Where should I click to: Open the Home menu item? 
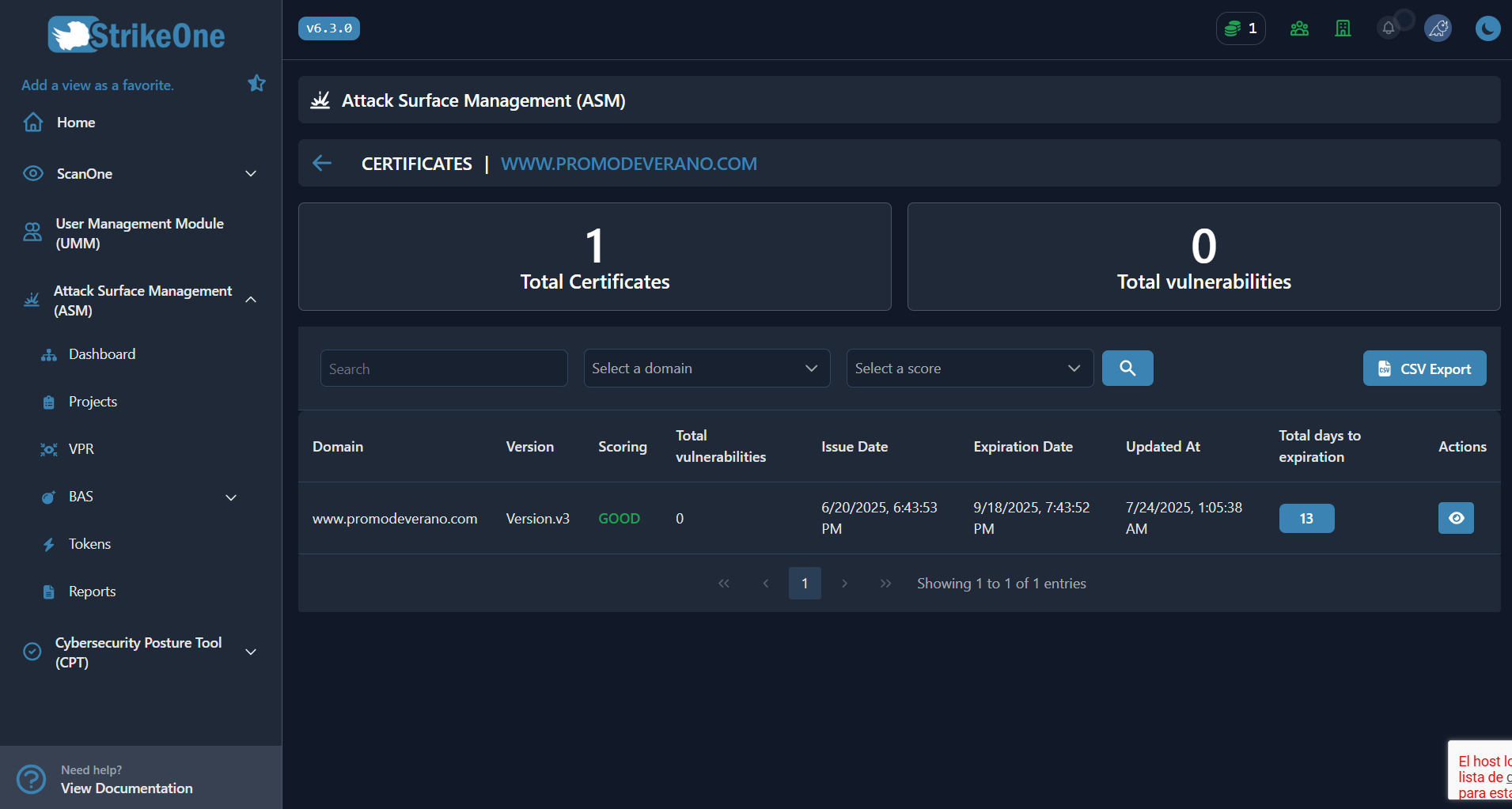(x=75, y=122)
